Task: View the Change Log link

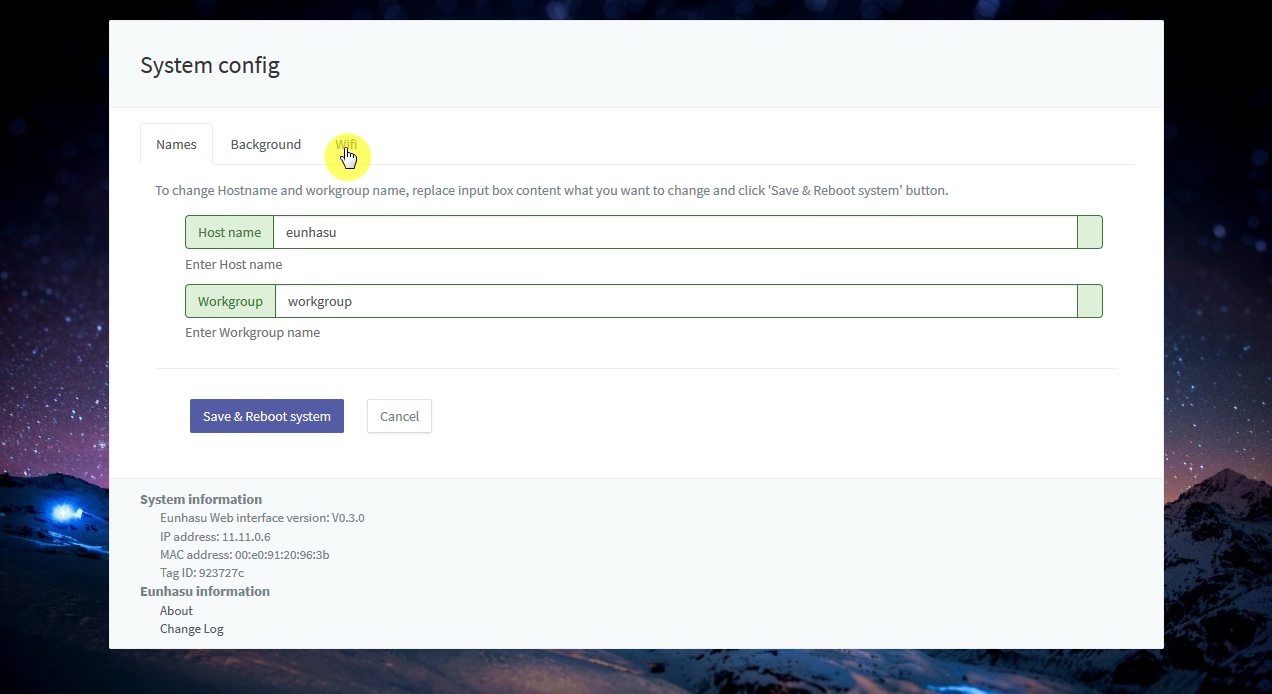Action: 191,629
